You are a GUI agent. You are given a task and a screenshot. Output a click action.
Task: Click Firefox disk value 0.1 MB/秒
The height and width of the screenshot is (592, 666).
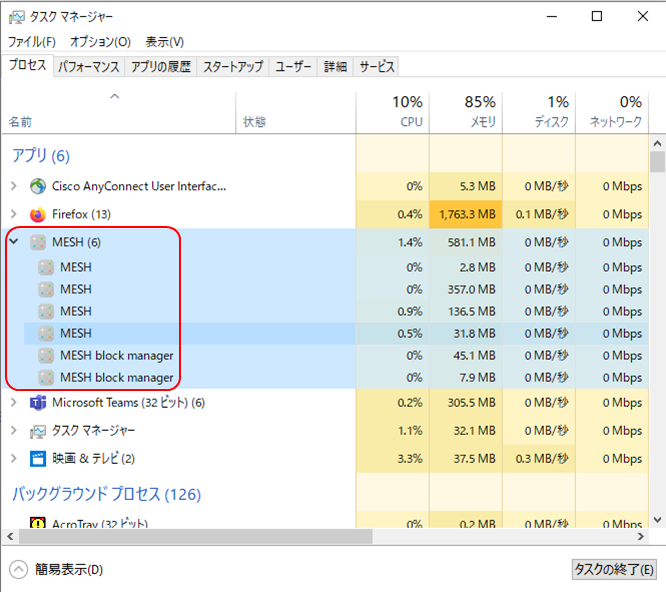(x=542, y=214)
